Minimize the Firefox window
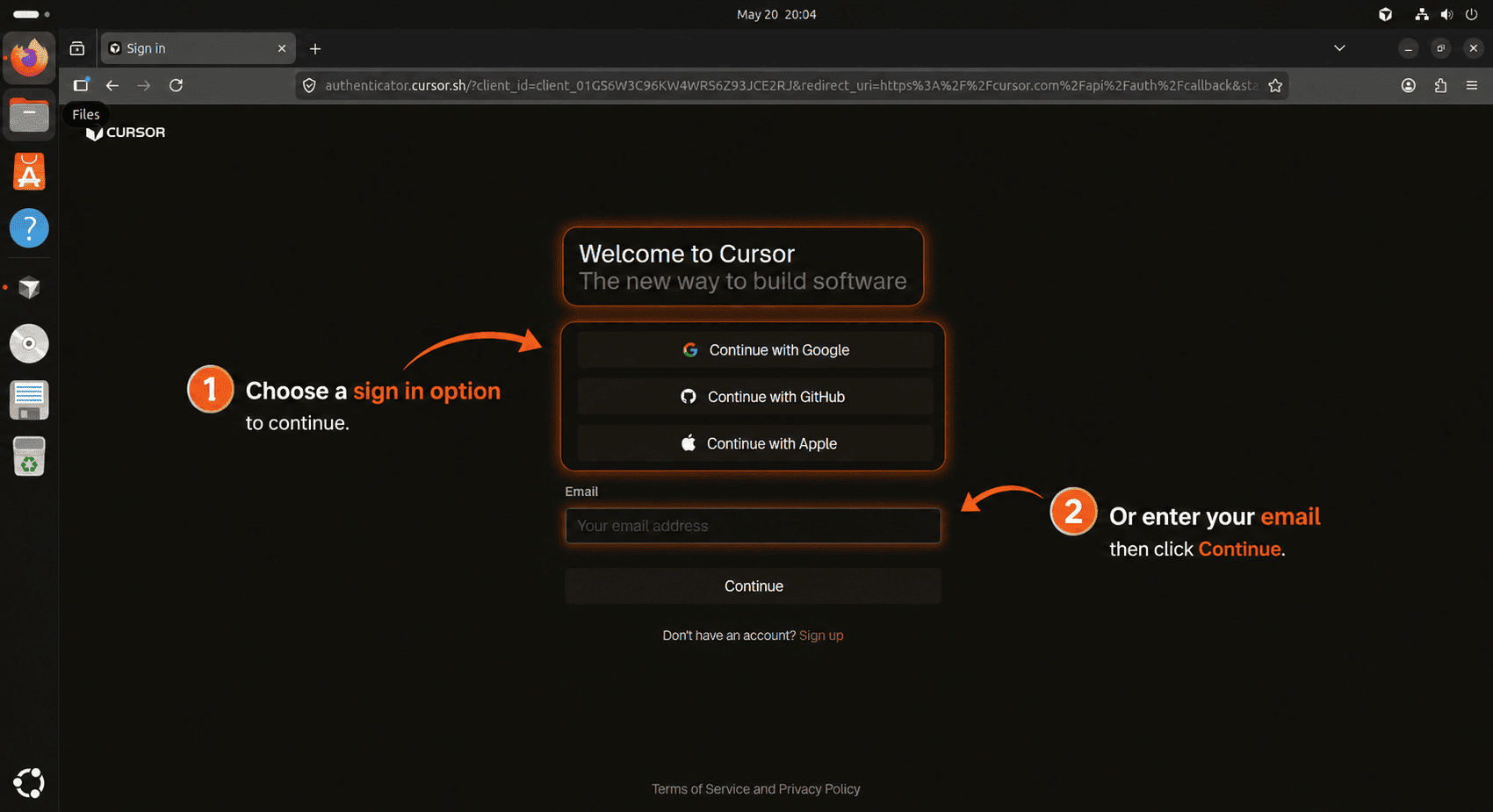 pyautogui.click(x=1409, y=48)
